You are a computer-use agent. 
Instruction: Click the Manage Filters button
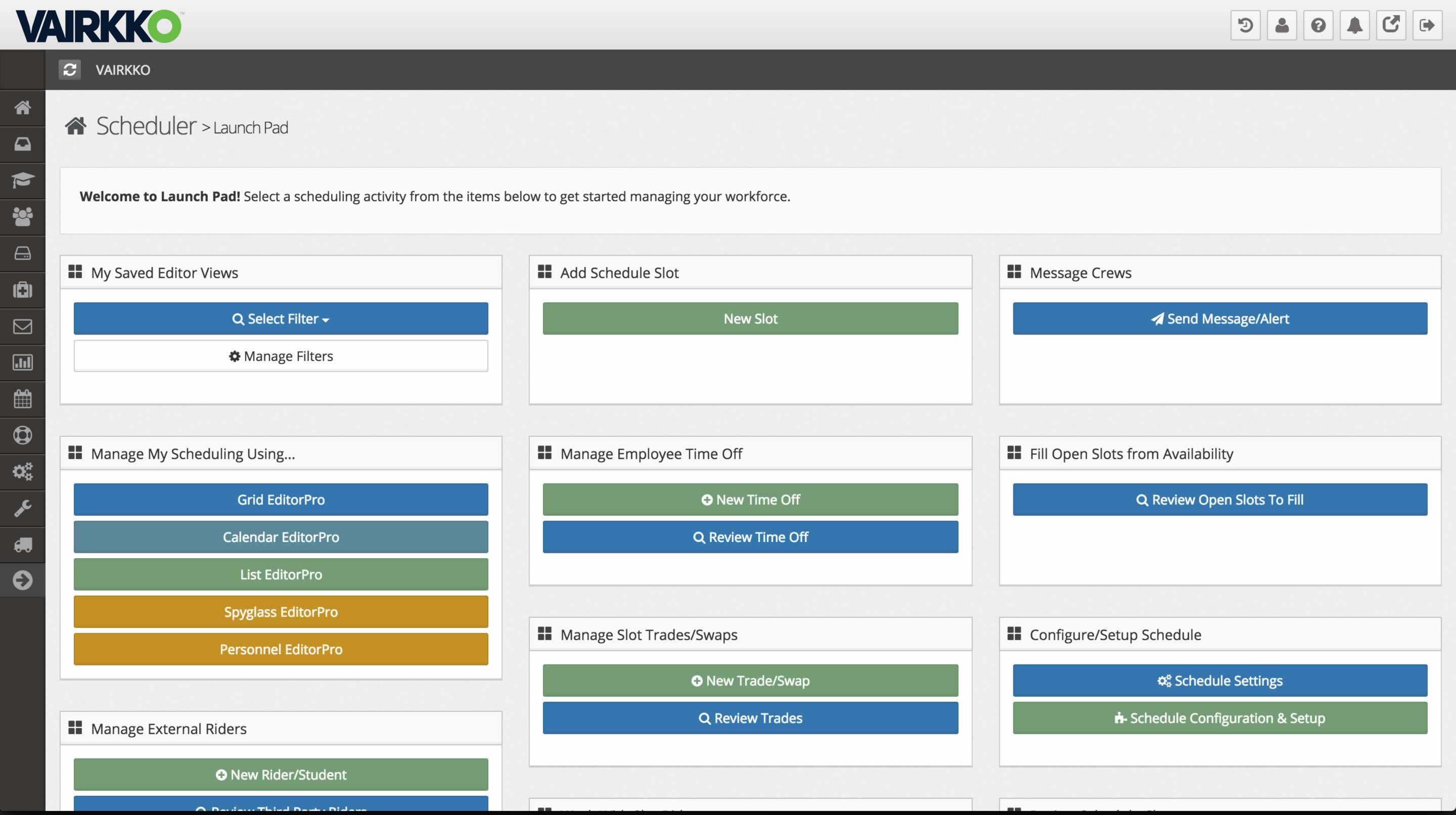point(281,356)
